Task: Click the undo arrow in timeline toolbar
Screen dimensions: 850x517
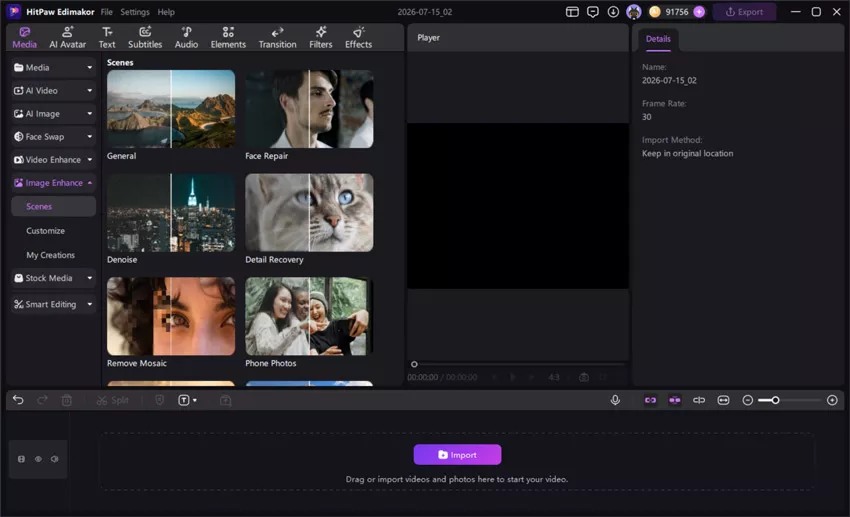Action: (18, 400)
